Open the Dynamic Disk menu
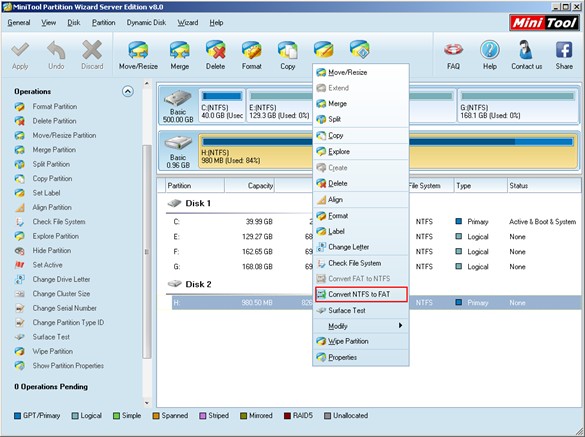Image resolution: width=585 pixels, height=437 pixels. 146,23
